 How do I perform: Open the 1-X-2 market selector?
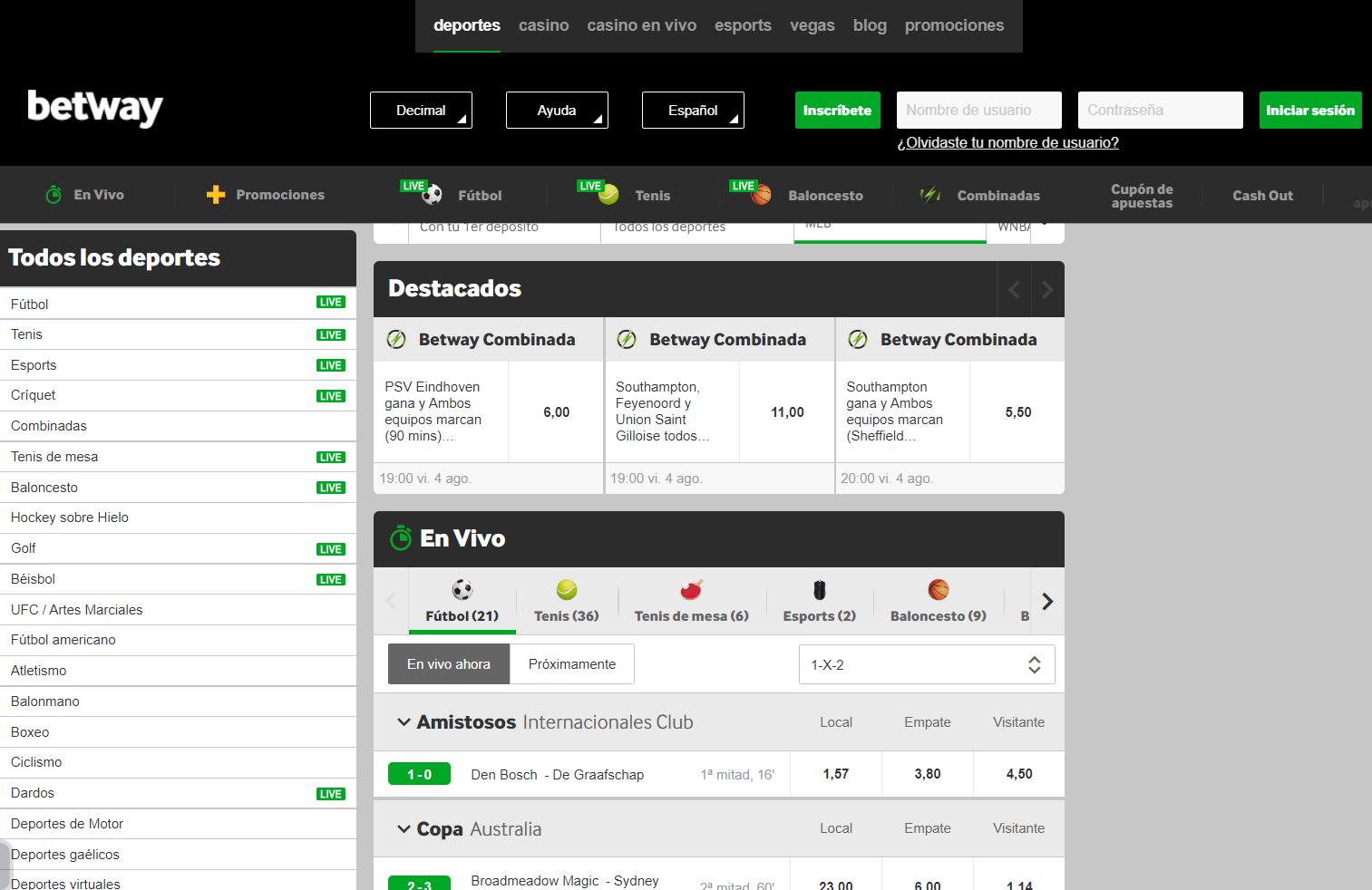[x=927, y=664]
